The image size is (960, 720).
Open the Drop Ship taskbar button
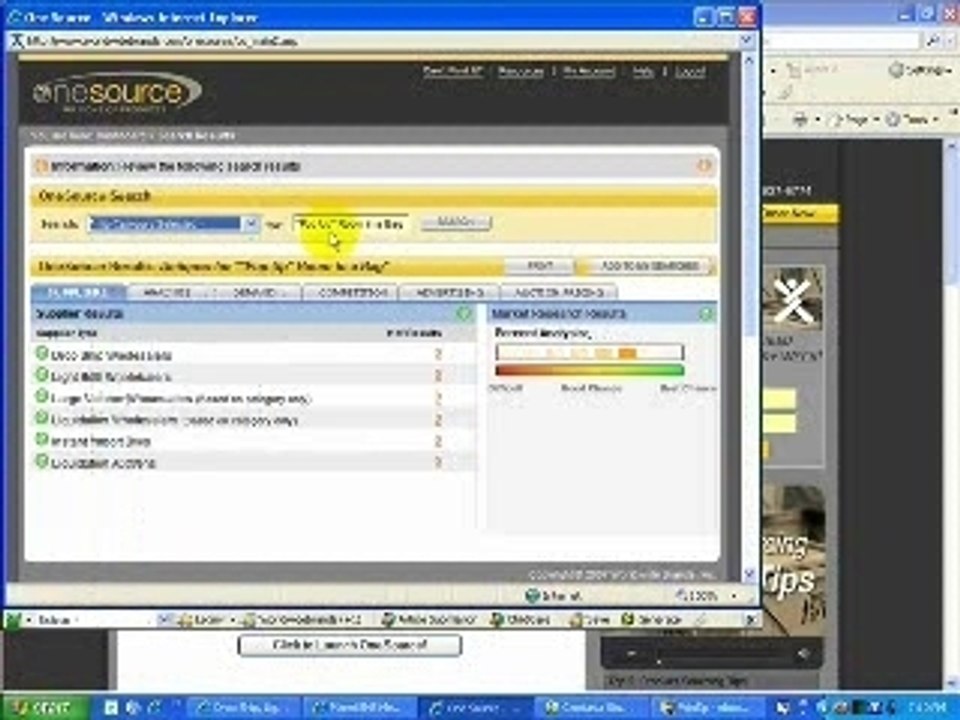click(x=244, y=708)
